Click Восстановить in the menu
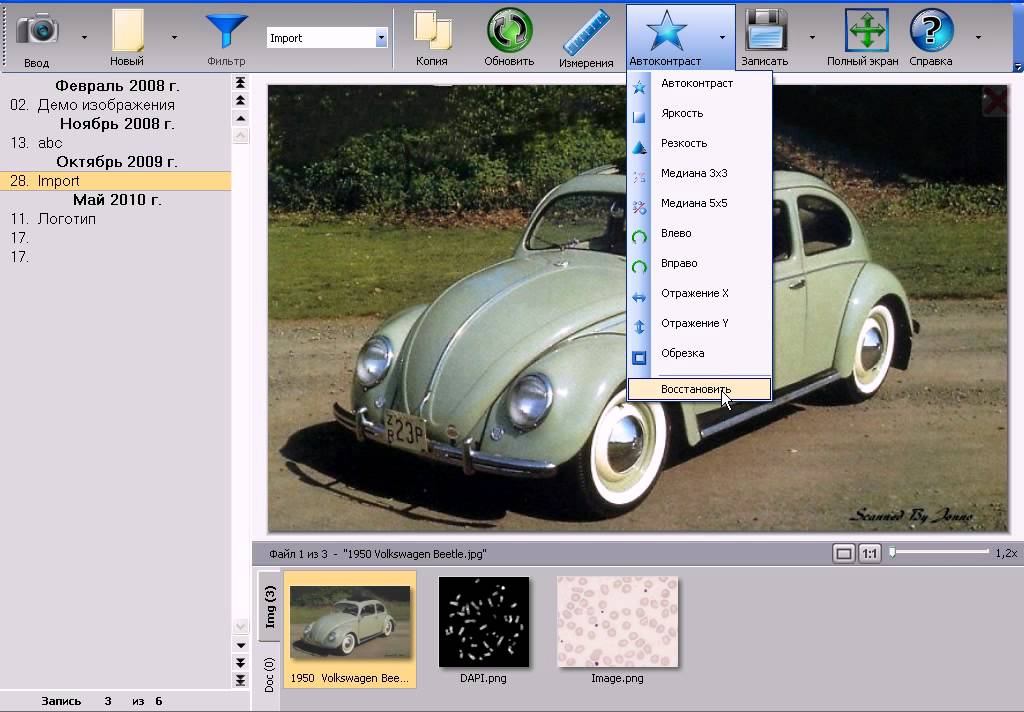This screenshot has height=712, width=1024. tap(699, 389)
